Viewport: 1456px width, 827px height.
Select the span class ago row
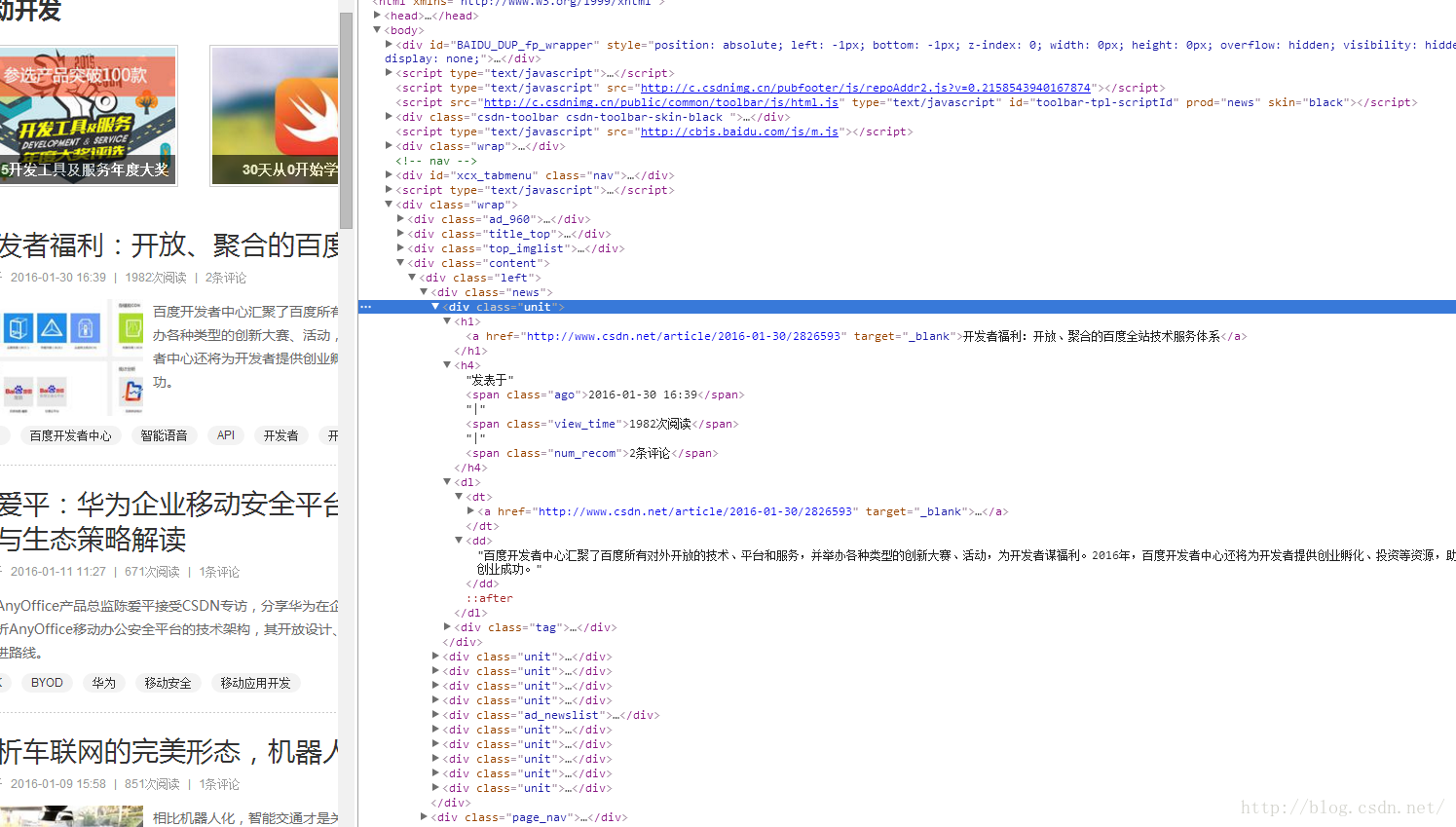pyautogui.click(x=605, y=395)
